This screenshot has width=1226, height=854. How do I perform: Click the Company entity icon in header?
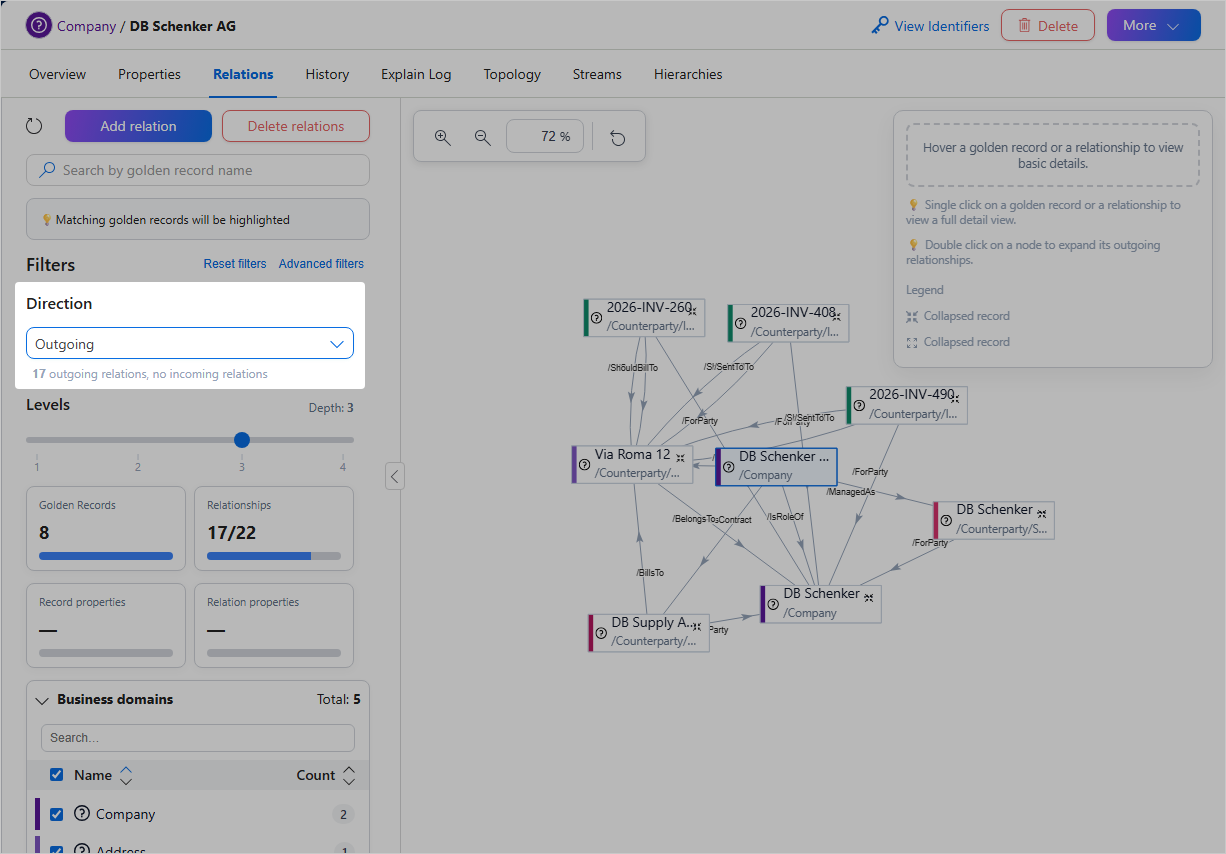(38, 26)
